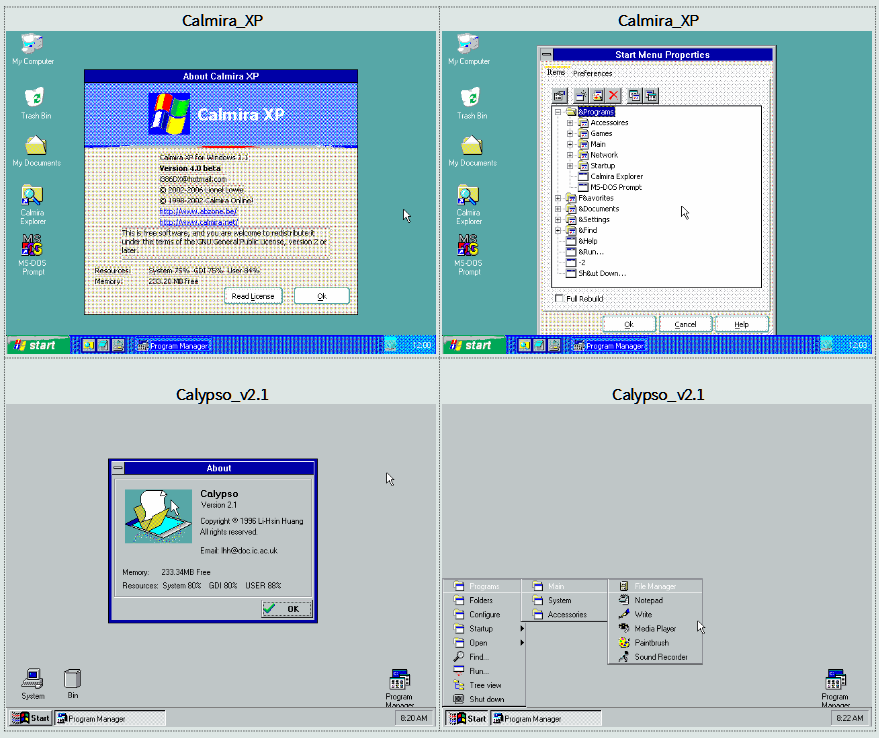
Task: Launch Notepad from the Calypso Main submenu
Action: click(655, 600)
